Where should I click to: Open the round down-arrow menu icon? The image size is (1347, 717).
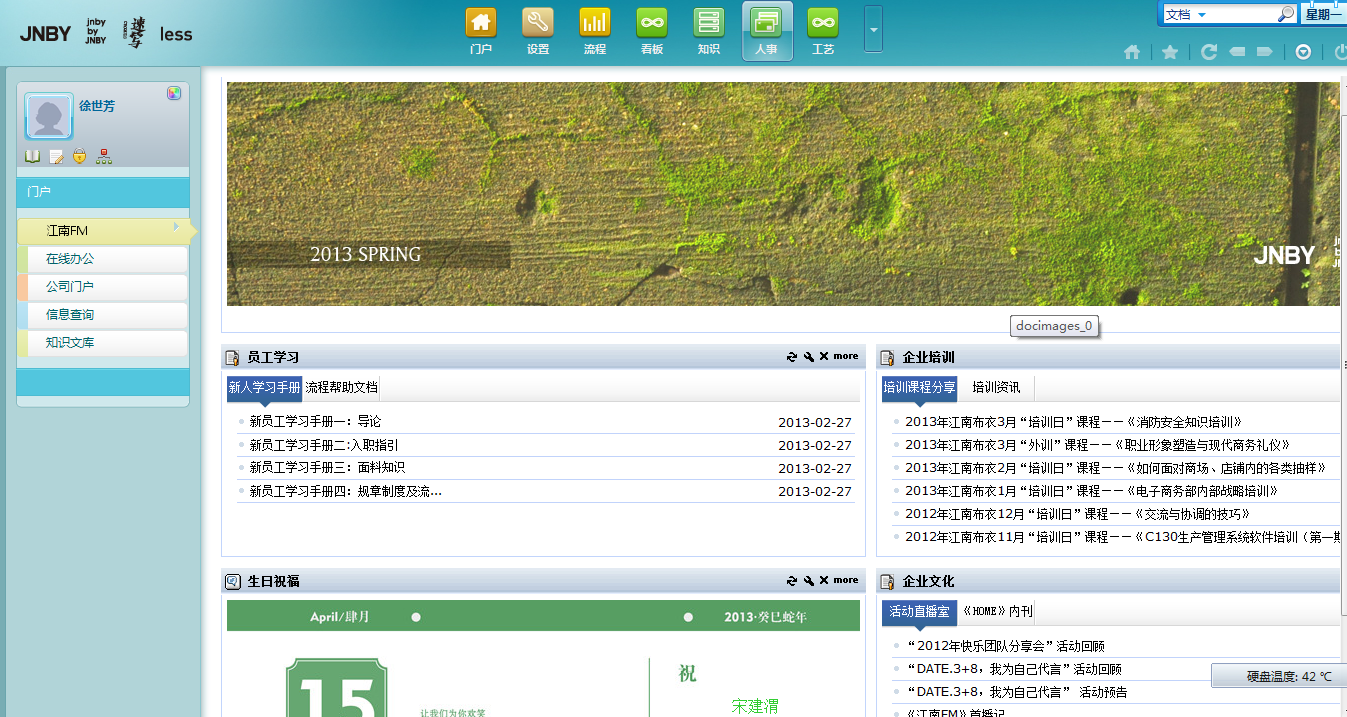point(1303,52)
